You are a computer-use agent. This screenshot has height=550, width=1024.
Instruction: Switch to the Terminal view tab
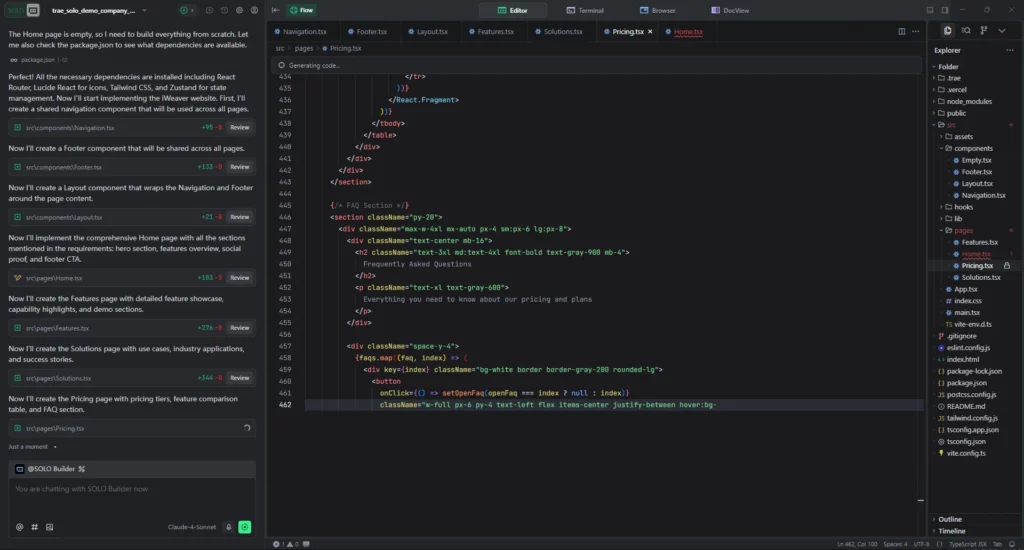coord(585,10)
